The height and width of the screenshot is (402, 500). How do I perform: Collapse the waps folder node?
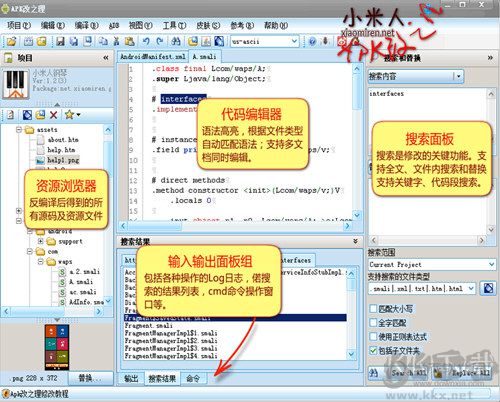(40, 262)
